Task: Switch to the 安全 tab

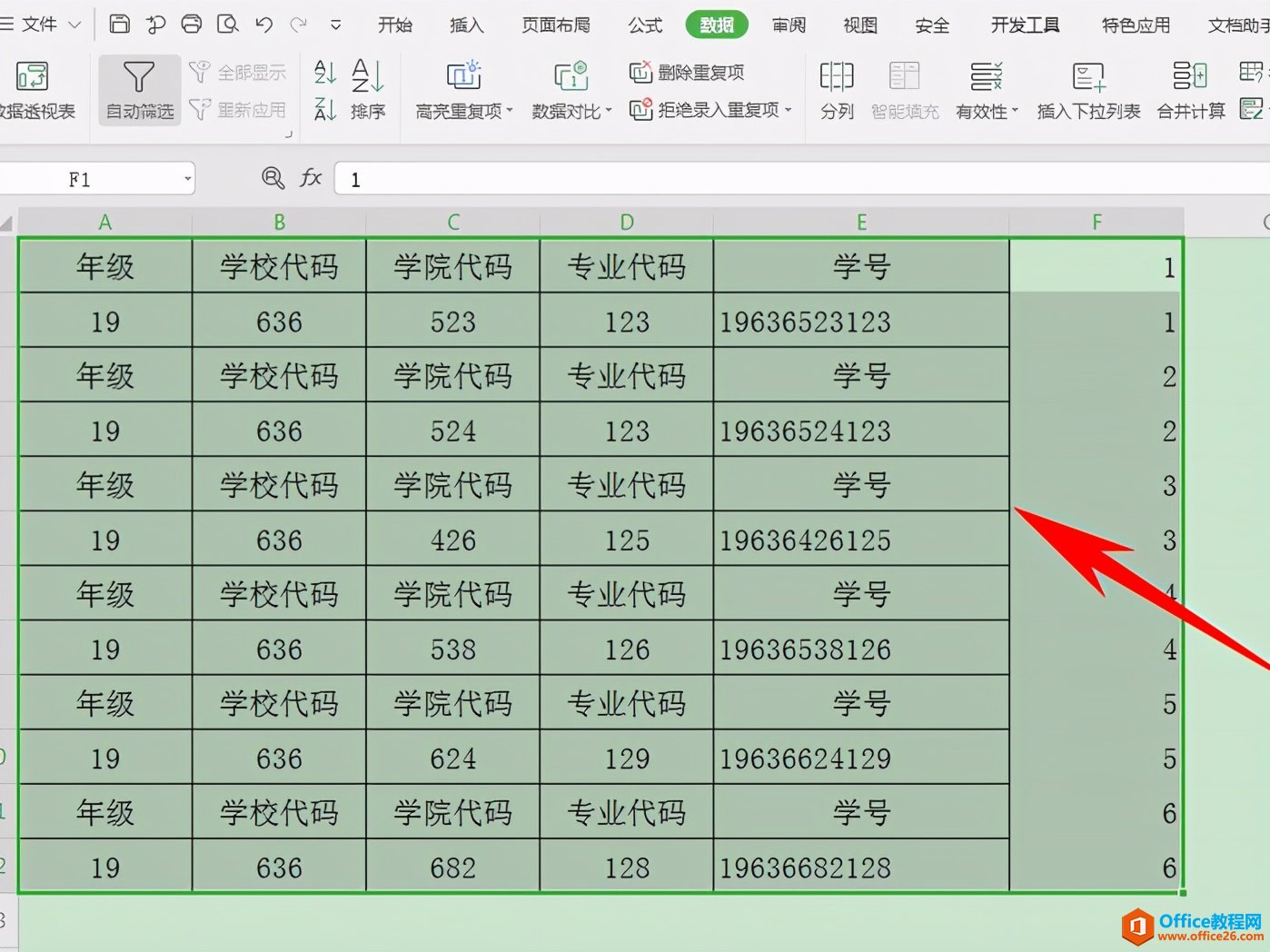Action: tap(932, 25)
